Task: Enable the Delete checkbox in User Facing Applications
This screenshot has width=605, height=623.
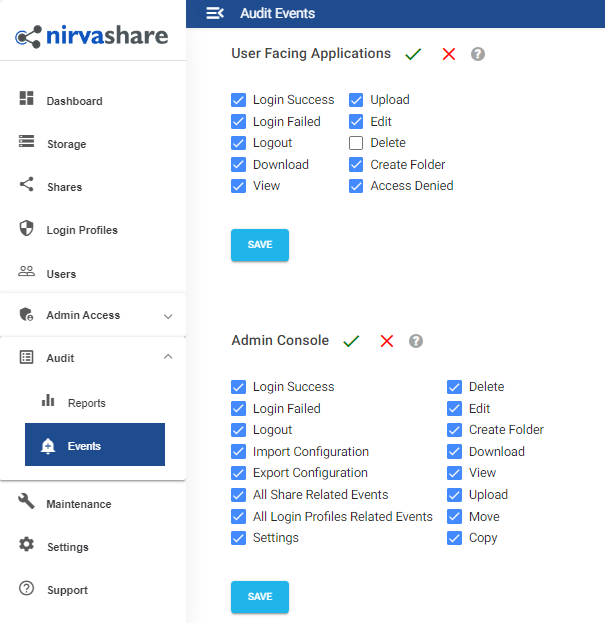Action: pyautogui.click(x=356, y=143)
